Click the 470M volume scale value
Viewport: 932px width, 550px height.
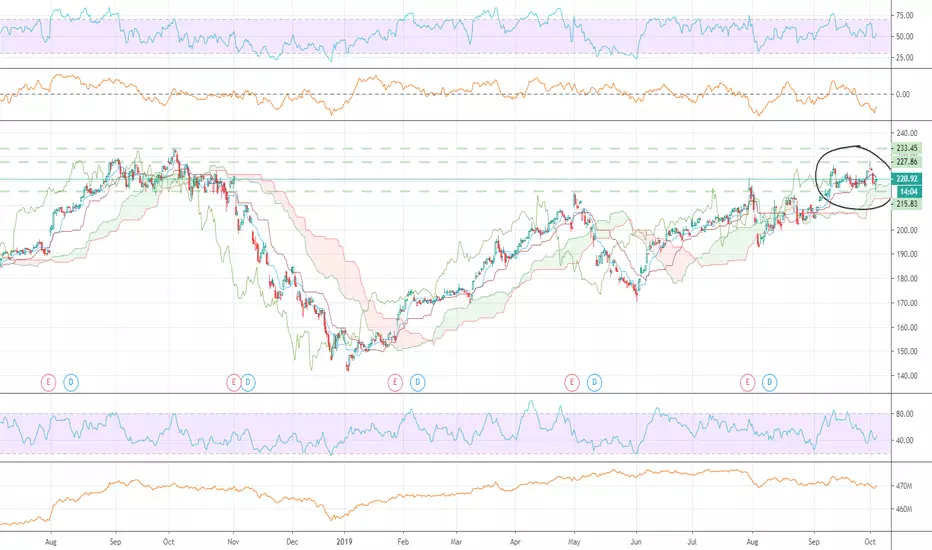(904, 486)
